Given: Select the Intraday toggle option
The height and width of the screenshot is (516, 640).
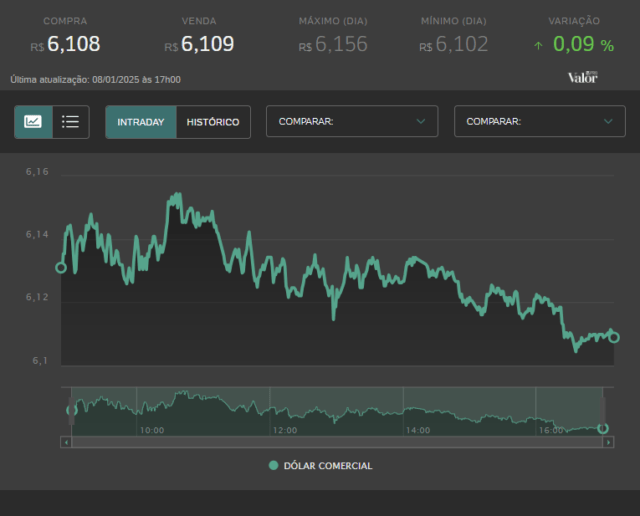Looking at the screenshot, I should click(141, 122).
